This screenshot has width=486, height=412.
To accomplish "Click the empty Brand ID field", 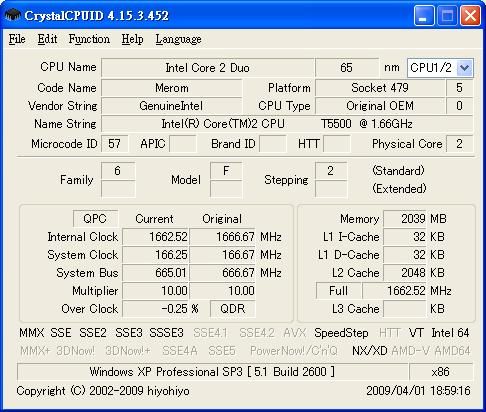I will pos(273,144).
